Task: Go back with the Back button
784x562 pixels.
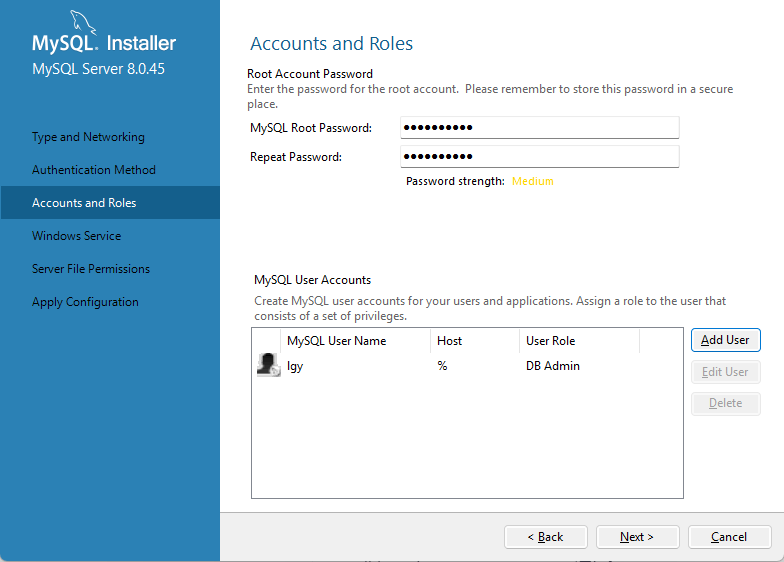Action: (x=546, y=537)
